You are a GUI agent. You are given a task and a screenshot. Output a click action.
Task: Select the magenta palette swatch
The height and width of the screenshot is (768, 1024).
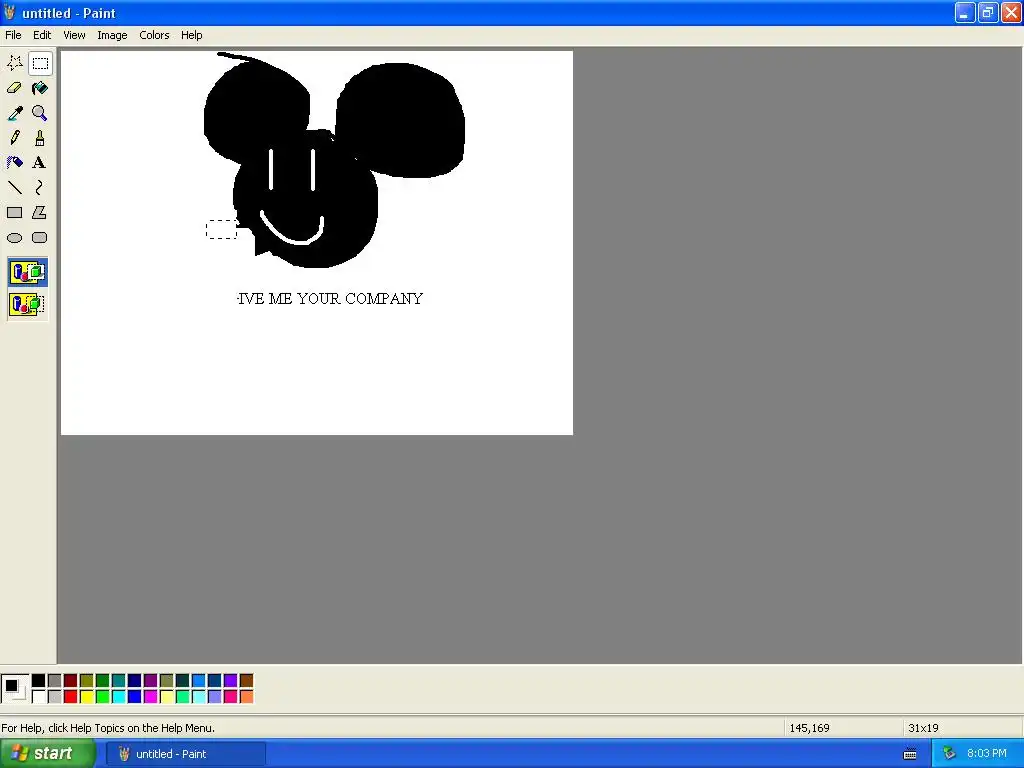(x=151, y=697)
